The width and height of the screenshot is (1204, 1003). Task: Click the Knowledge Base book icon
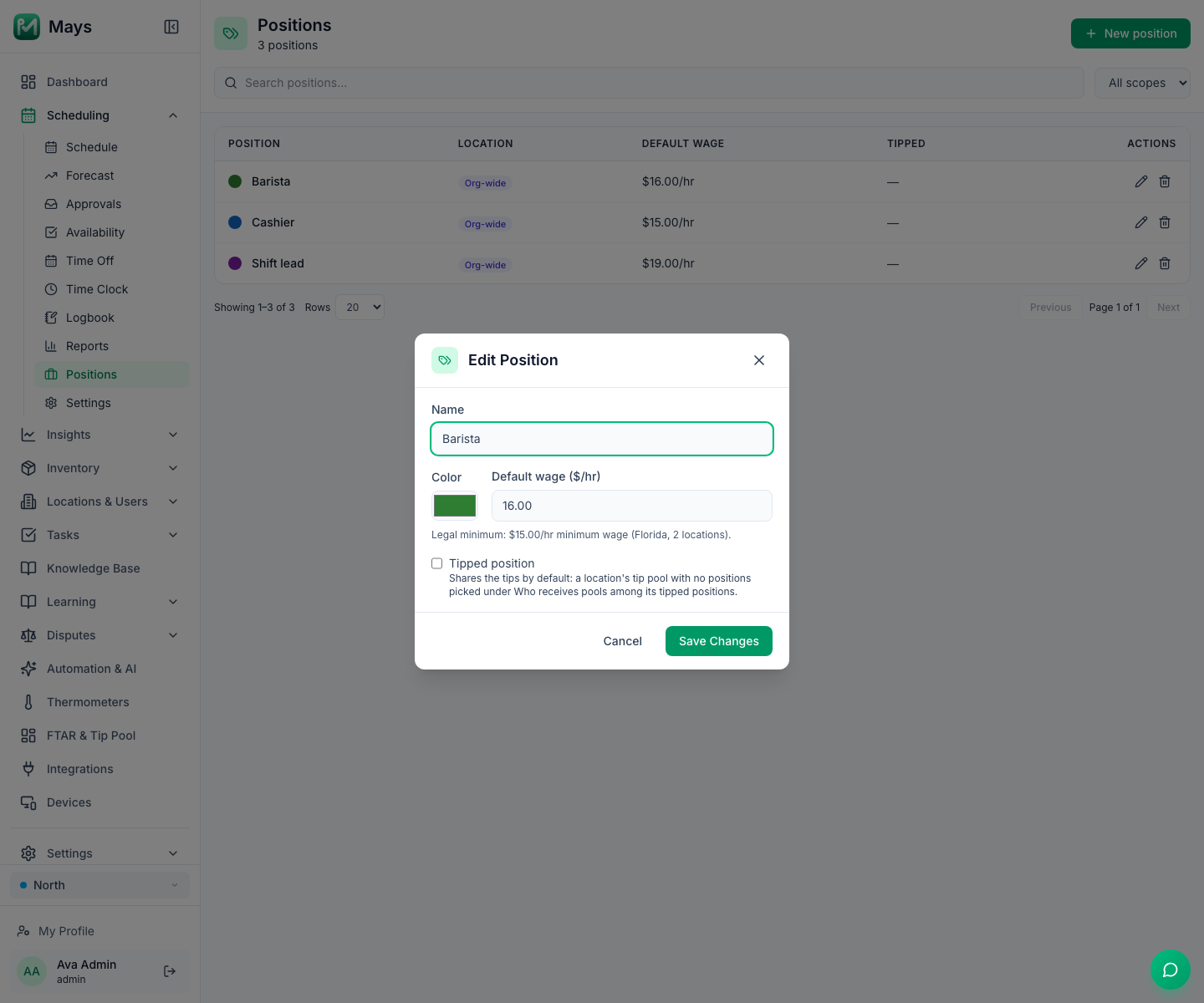point(28,568)
